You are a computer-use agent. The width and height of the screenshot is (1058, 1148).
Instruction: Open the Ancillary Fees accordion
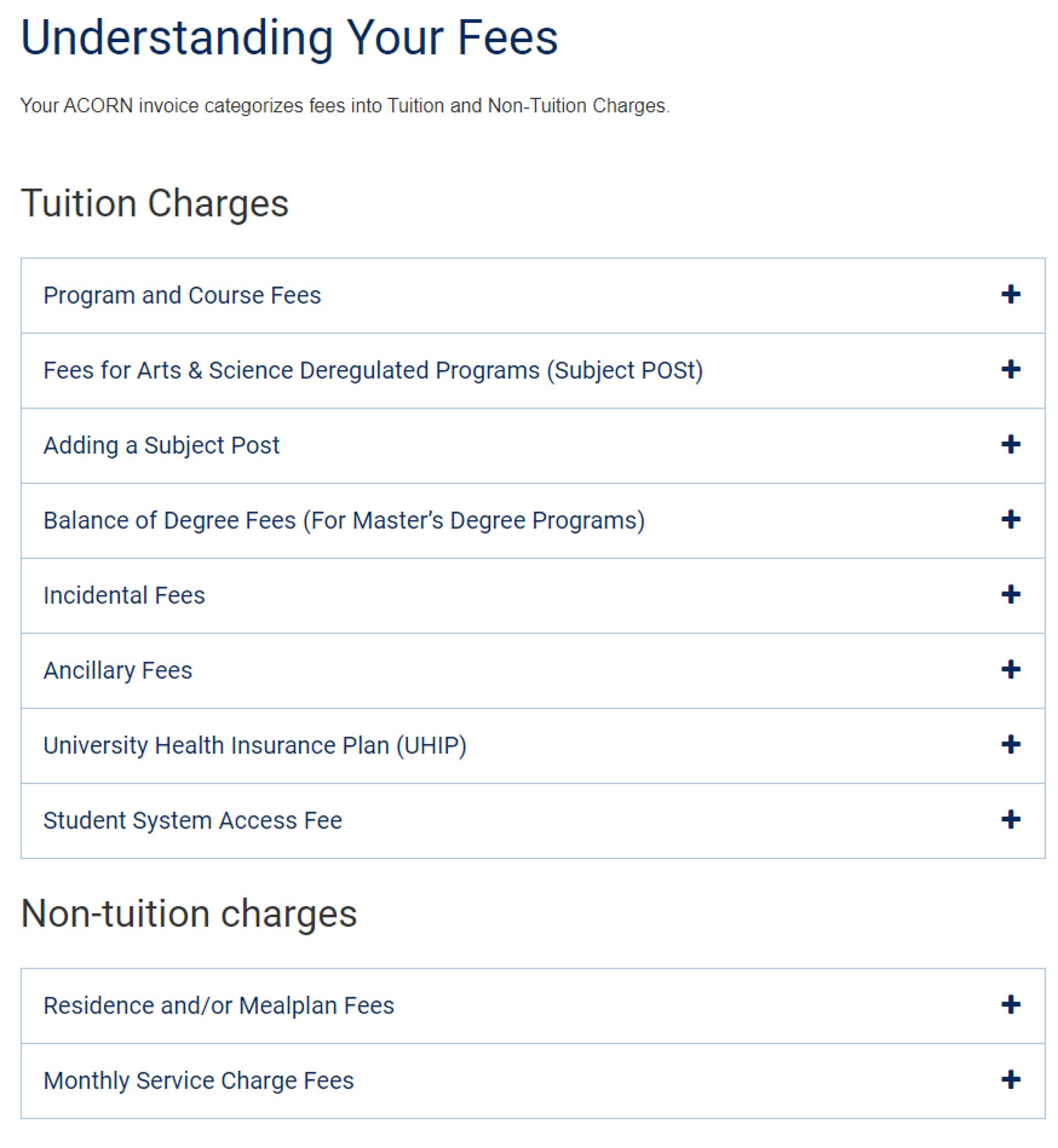pyautogui.click(x=533, y=671)
